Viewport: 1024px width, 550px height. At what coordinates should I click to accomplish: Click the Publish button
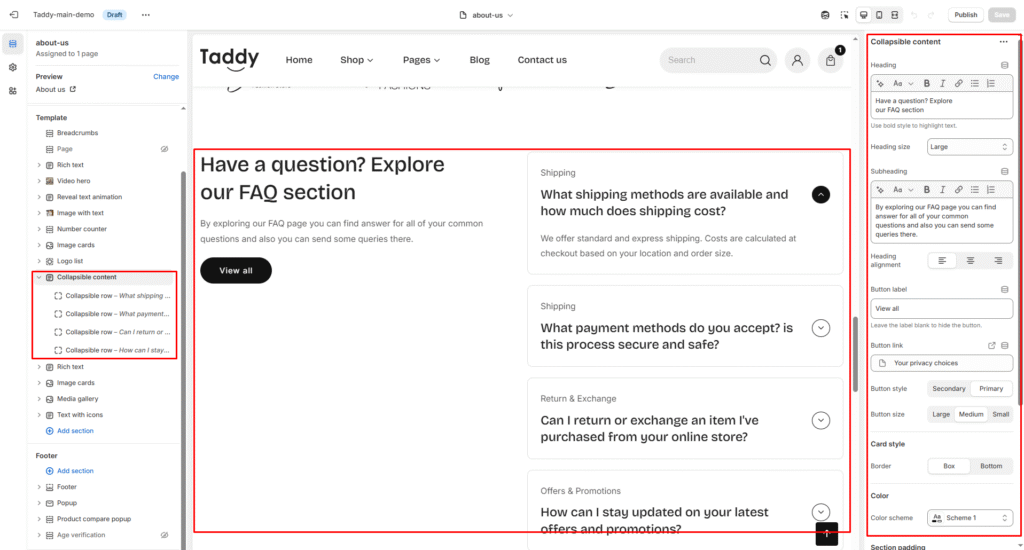(x=965, y=15)
